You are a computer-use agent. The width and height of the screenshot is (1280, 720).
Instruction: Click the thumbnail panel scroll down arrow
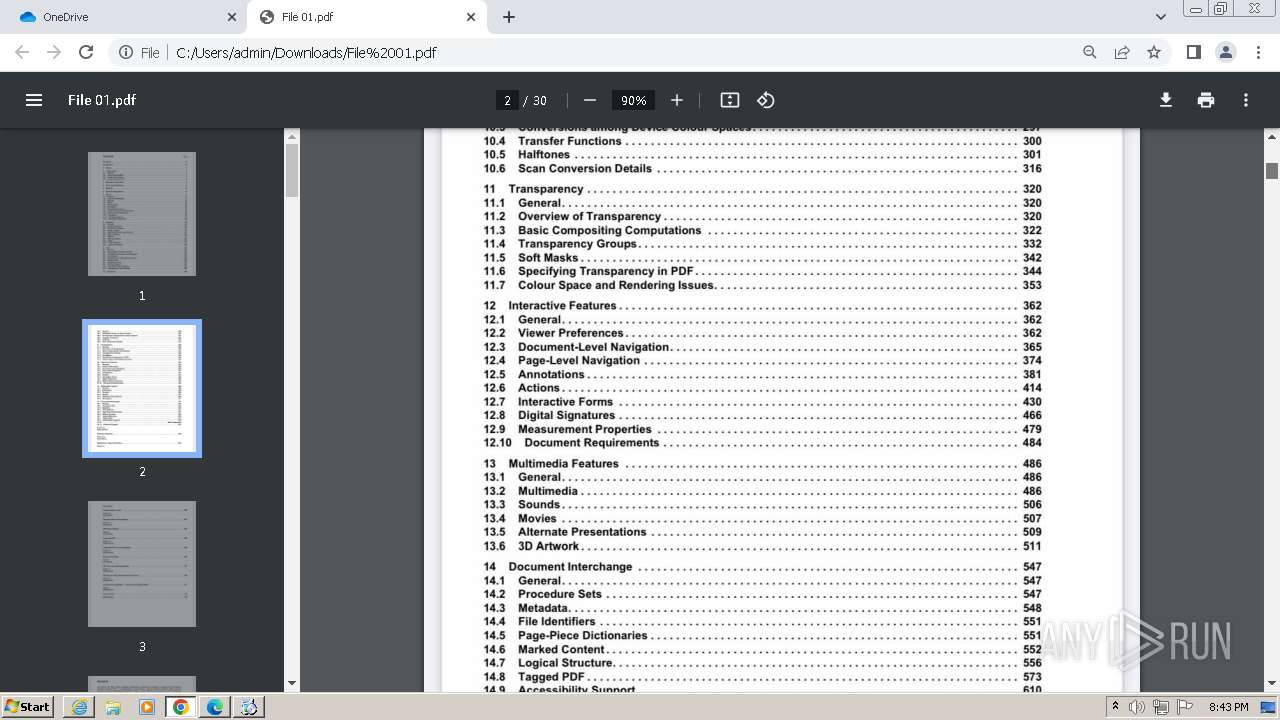[292, 684]
